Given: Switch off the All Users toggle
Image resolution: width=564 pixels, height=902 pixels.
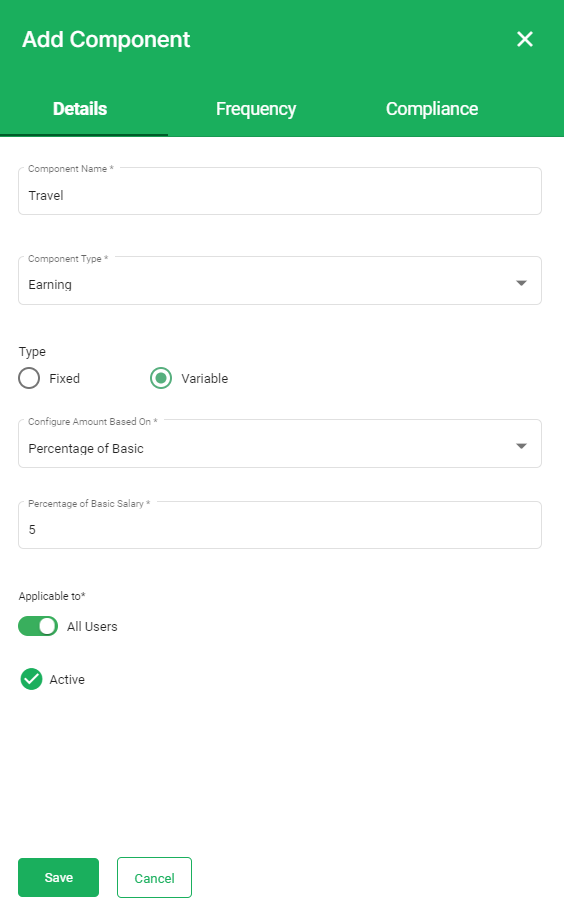Looking at the screenshot, I should coord(38,626).
